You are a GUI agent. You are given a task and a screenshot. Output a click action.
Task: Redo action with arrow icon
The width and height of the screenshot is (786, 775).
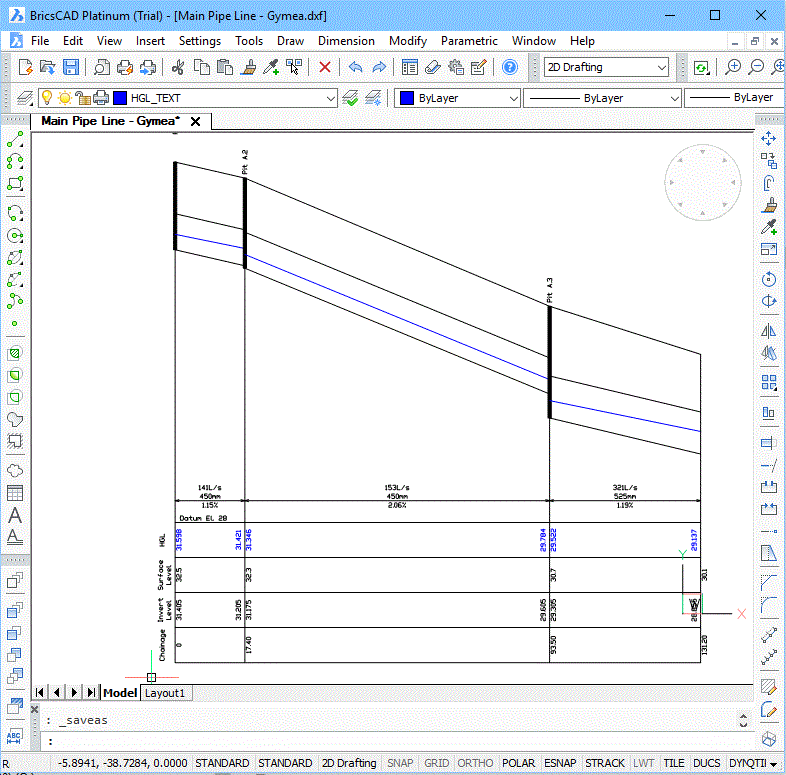[379, 67]
